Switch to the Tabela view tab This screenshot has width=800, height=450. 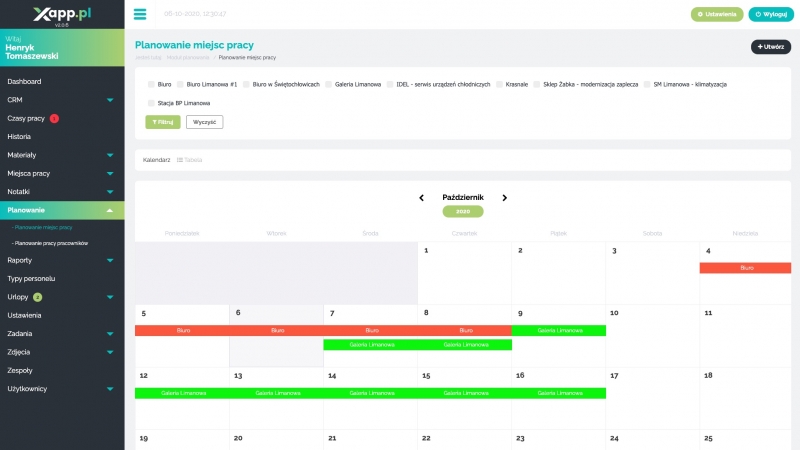(x=189, y=160)
